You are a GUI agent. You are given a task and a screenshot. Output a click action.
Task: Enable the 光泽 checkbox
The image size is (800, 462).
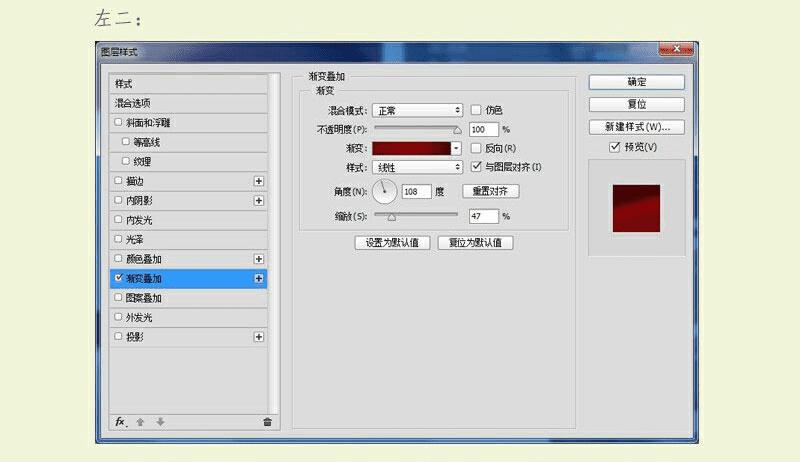(x=118, y=239)
